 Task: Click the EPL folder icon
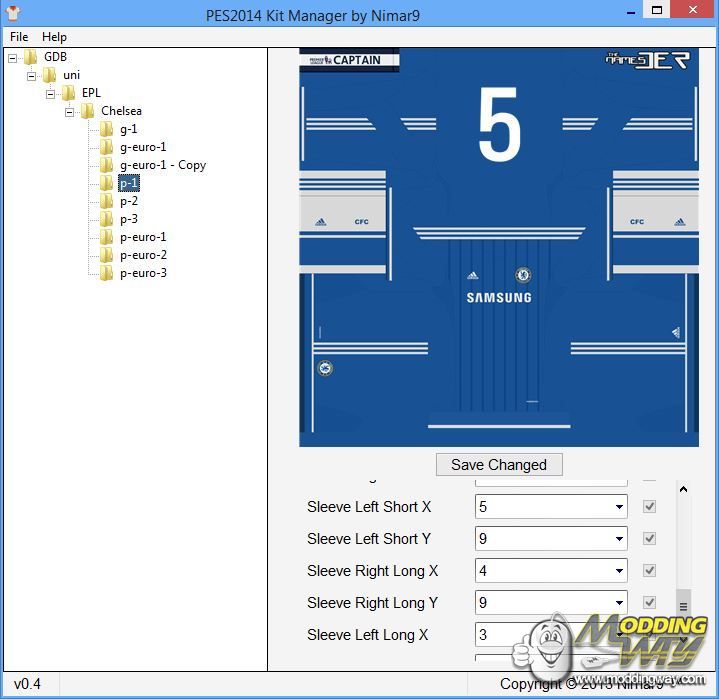[x=68, y=93]
